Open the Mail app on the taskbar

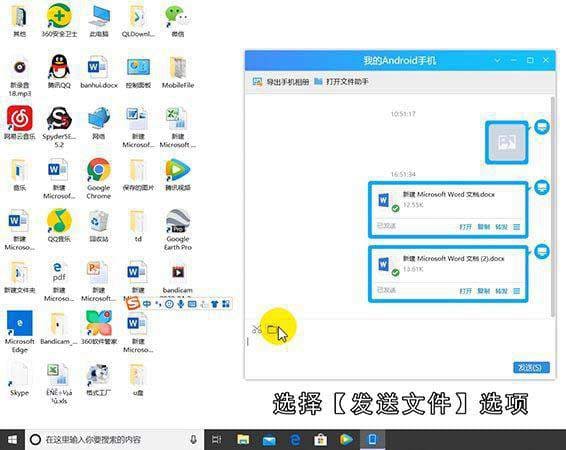pyautogui.click(x=269, y=440)
